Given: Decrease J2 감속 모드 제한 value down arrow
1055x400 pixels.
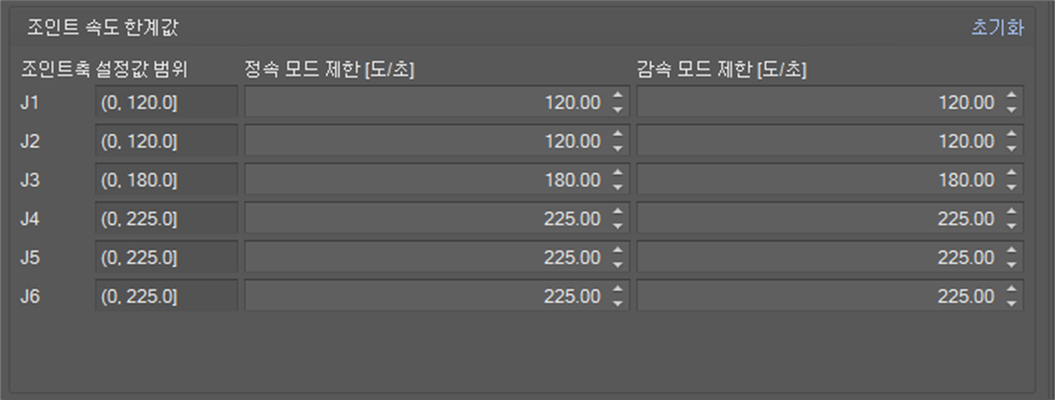Looking at the screenshot, I should pyautogui.click(x=1011, y=147).
